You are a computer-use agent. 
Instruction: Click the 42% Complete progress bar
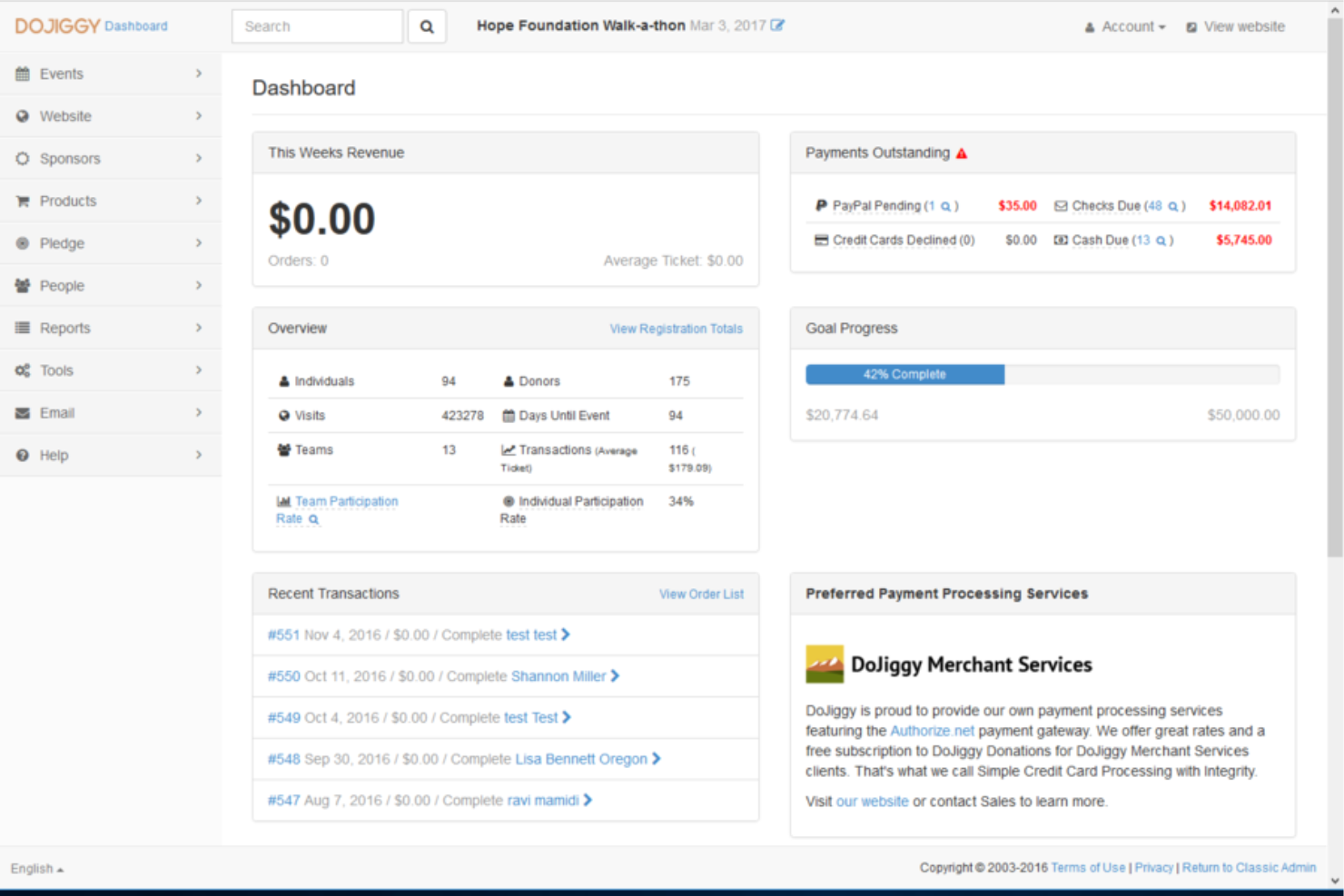904,374
